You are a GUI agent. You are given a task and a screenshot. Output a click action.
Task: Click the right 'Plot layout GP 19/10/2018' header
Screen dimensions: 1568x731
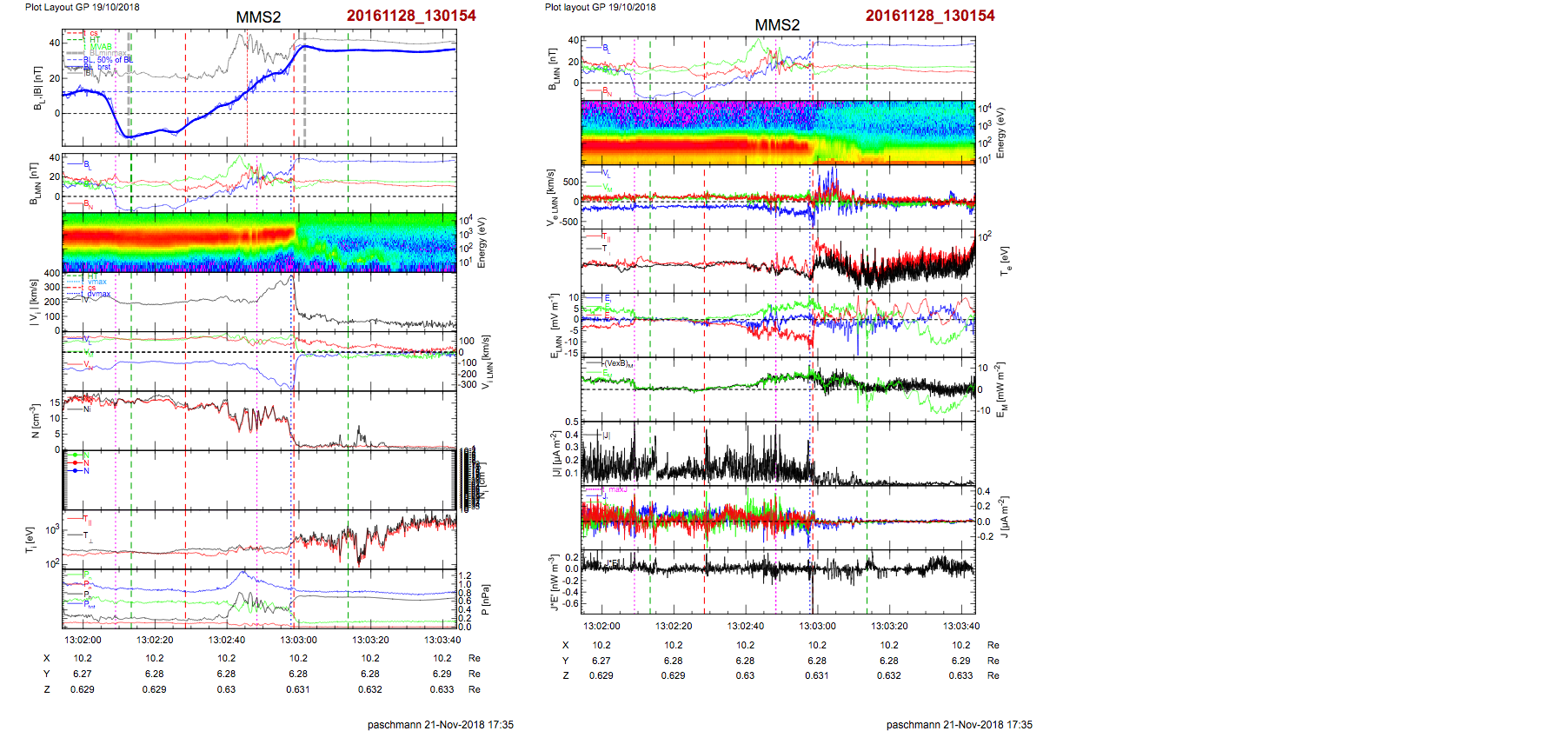601,7
